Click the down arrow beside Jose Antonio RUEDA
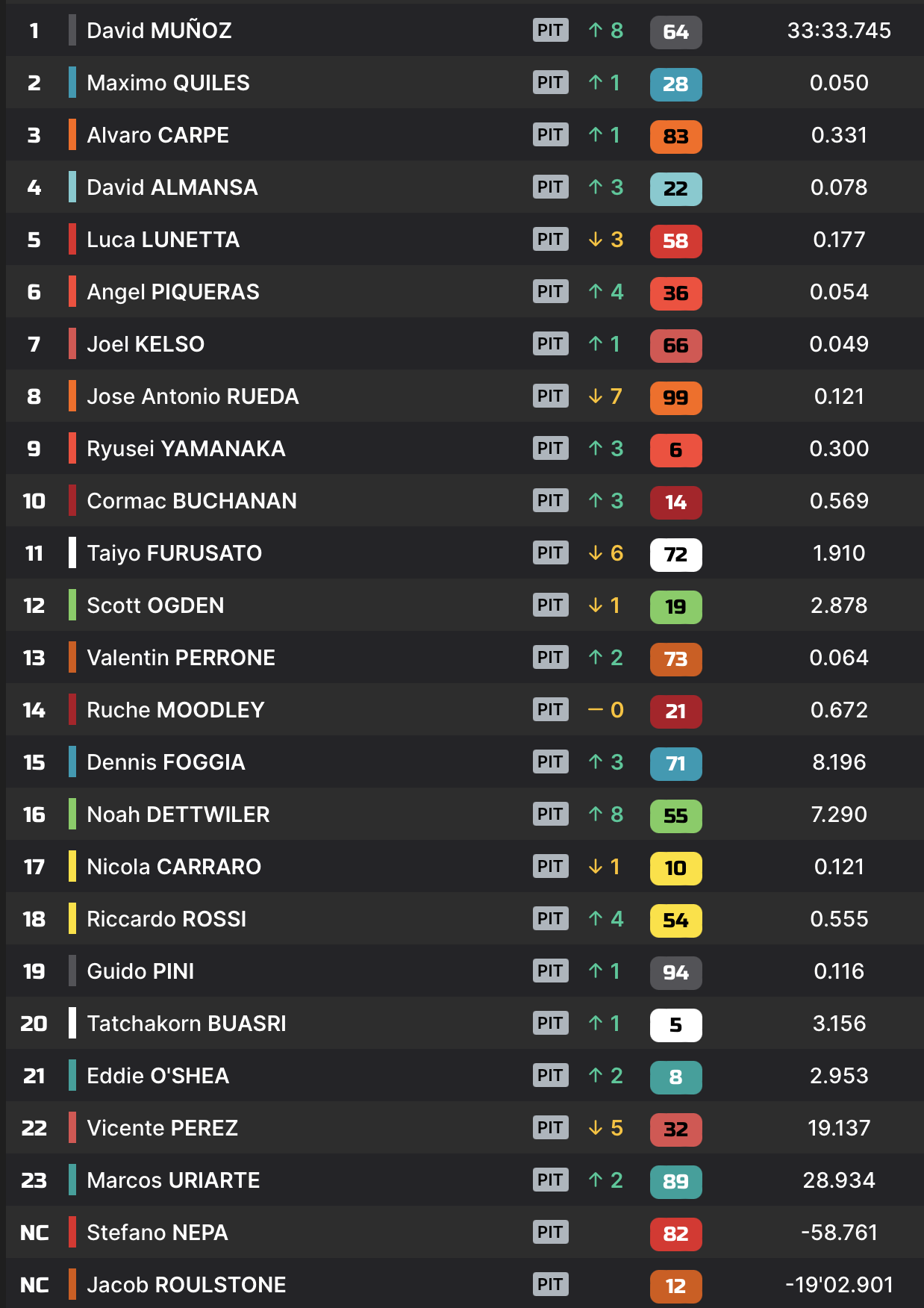The width and height of the screenshot is (924, 1308). click(595, 396)
